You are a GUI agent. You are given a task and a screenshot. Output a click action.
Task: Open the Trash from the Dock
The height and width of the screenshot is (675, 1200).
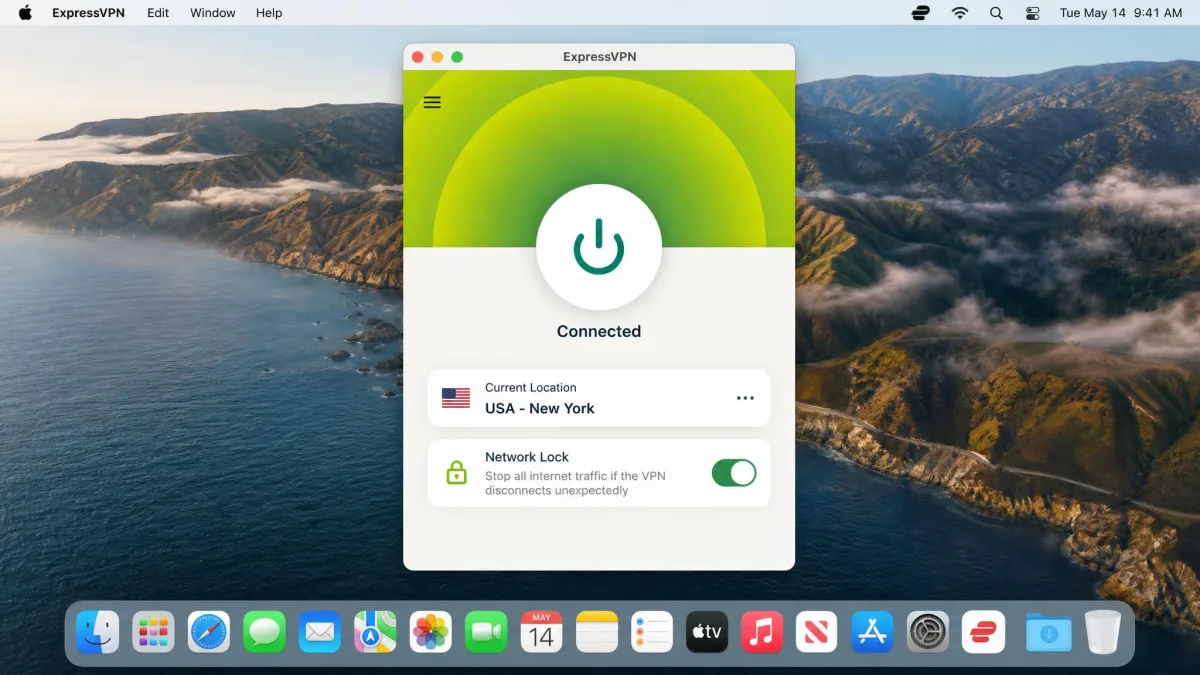click(x=1103, y=632)
